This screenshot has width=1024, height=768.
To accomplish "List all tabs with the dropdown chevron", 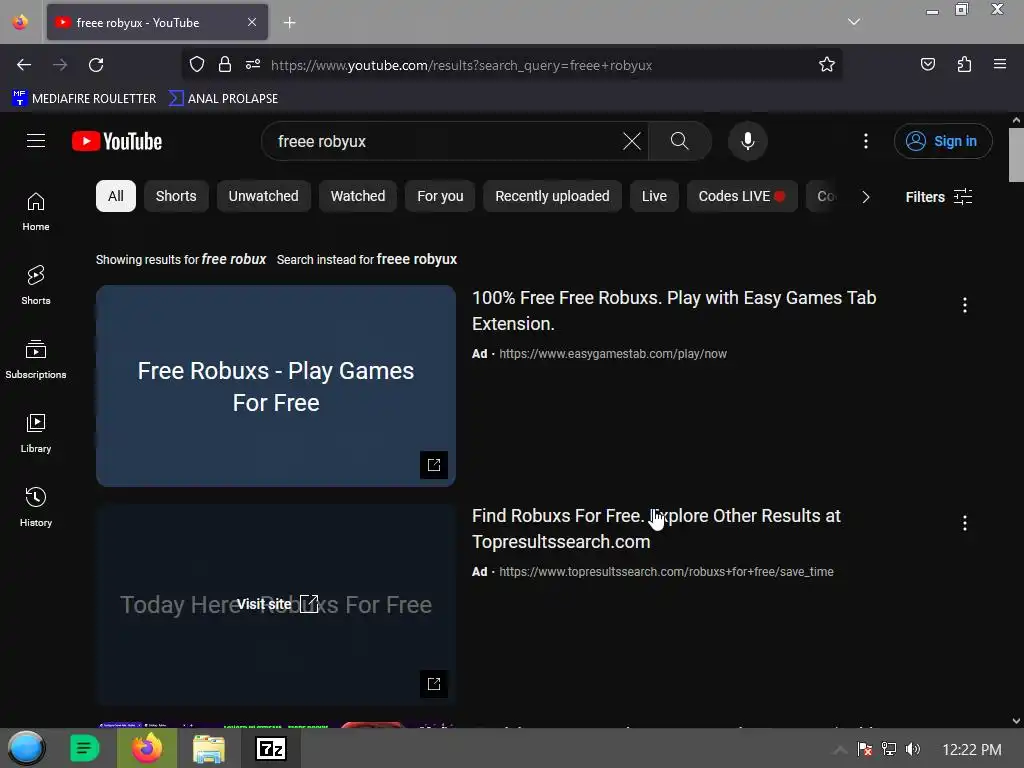I will pyautogui.click(x=854, y=22).
